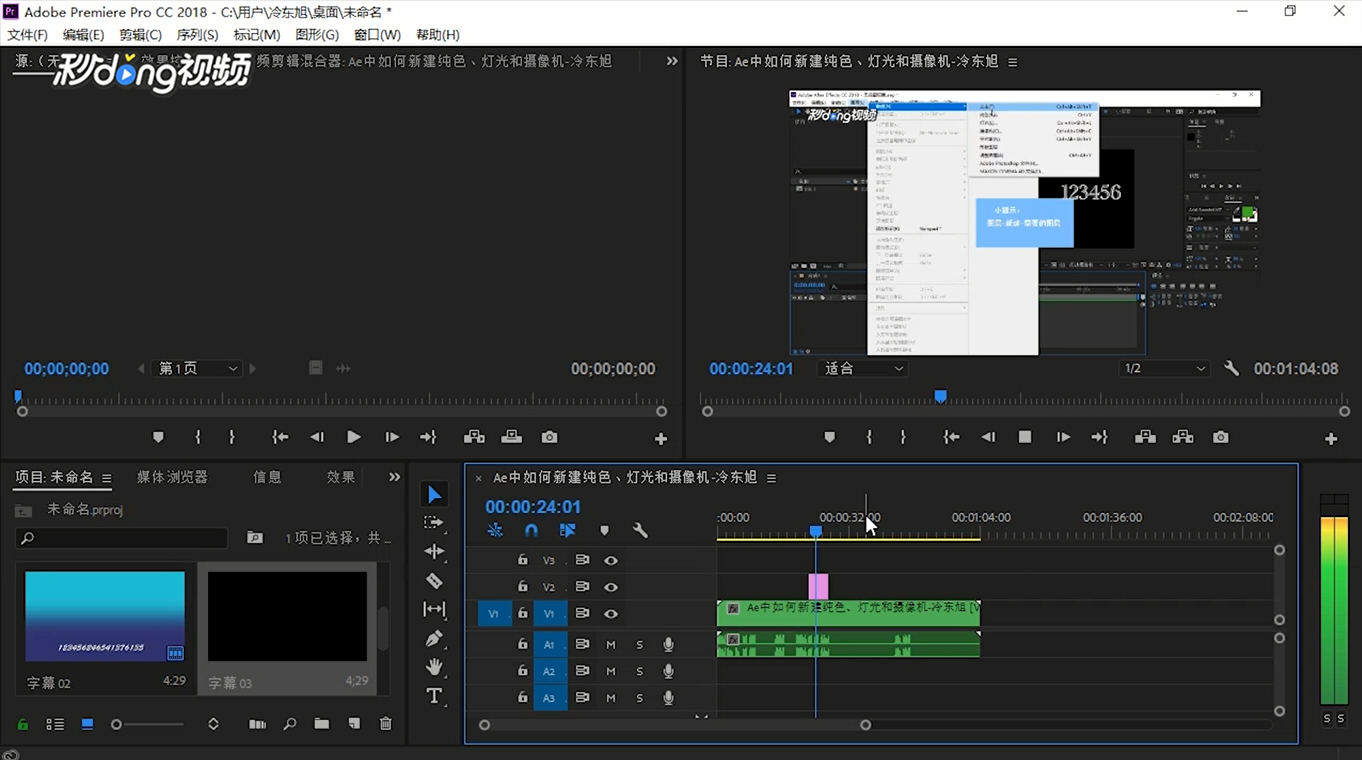The height and width of the screenshot is (760, 1362).
Task: Open the 第1页 page dropdown
Action: tap(198, 368)
